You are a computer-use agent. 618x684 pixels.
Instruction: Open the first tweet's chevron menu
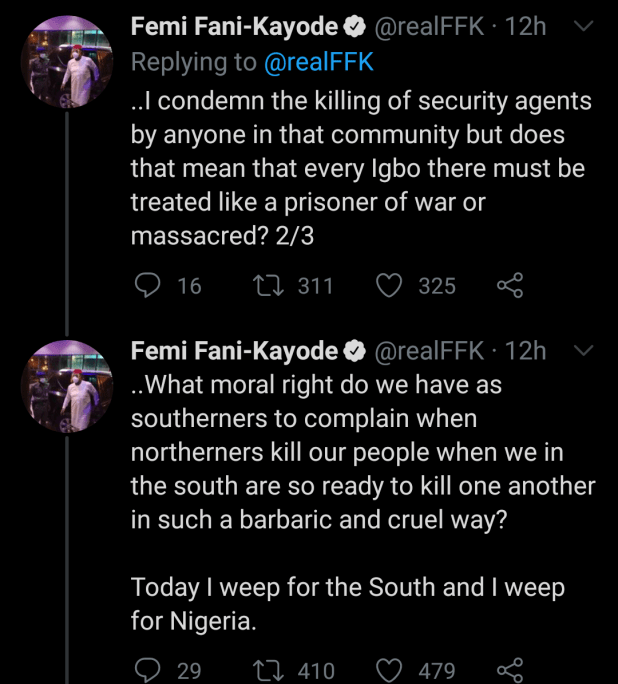click(587, 27)
